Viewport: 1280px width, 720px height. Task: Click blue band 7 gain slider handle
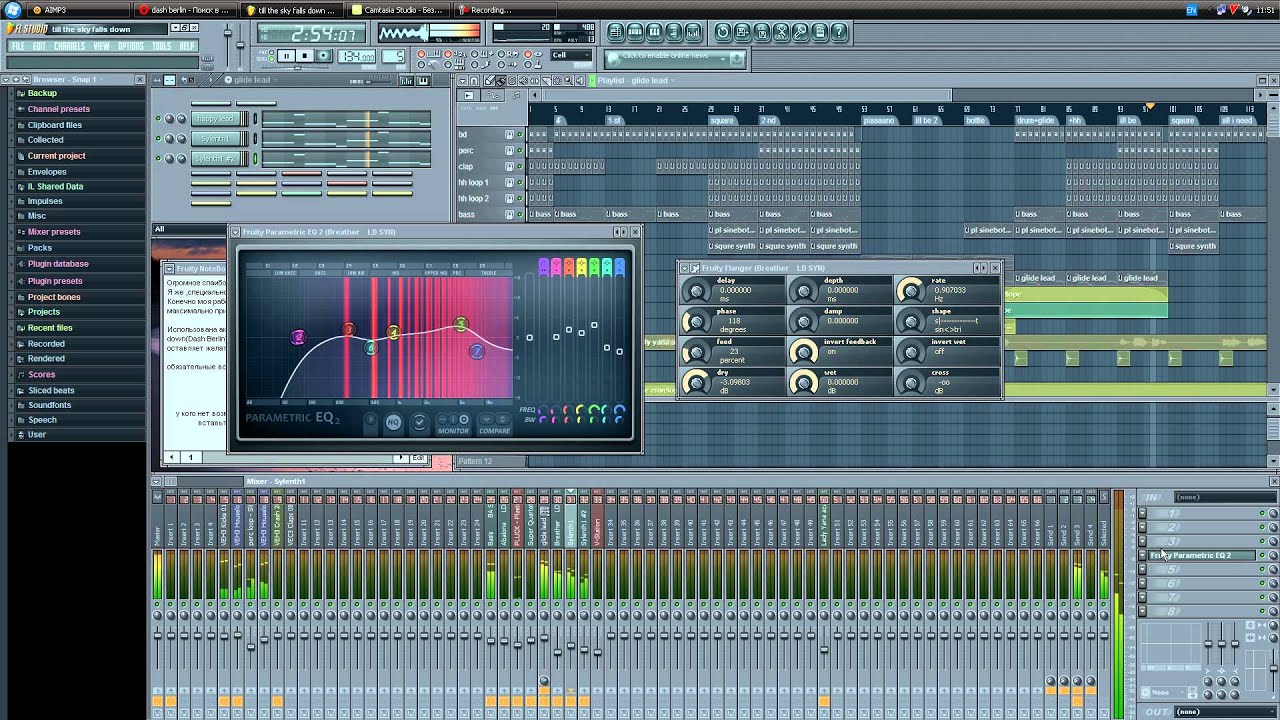[619, 350]
